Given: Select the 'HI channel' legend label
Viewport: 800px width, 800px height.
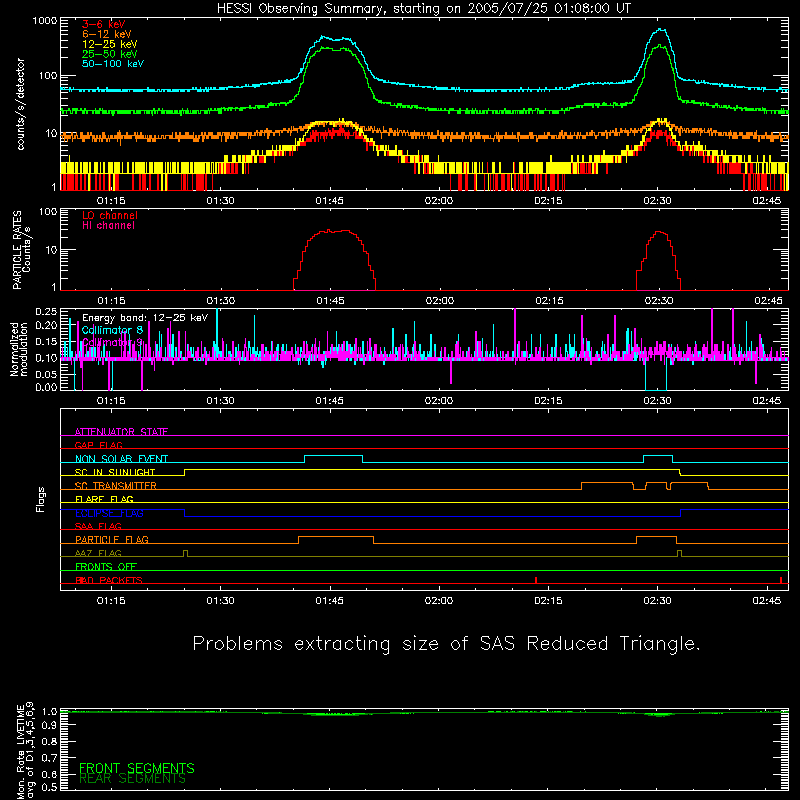Looking at the screenshot, I should [x=108, y=226].
